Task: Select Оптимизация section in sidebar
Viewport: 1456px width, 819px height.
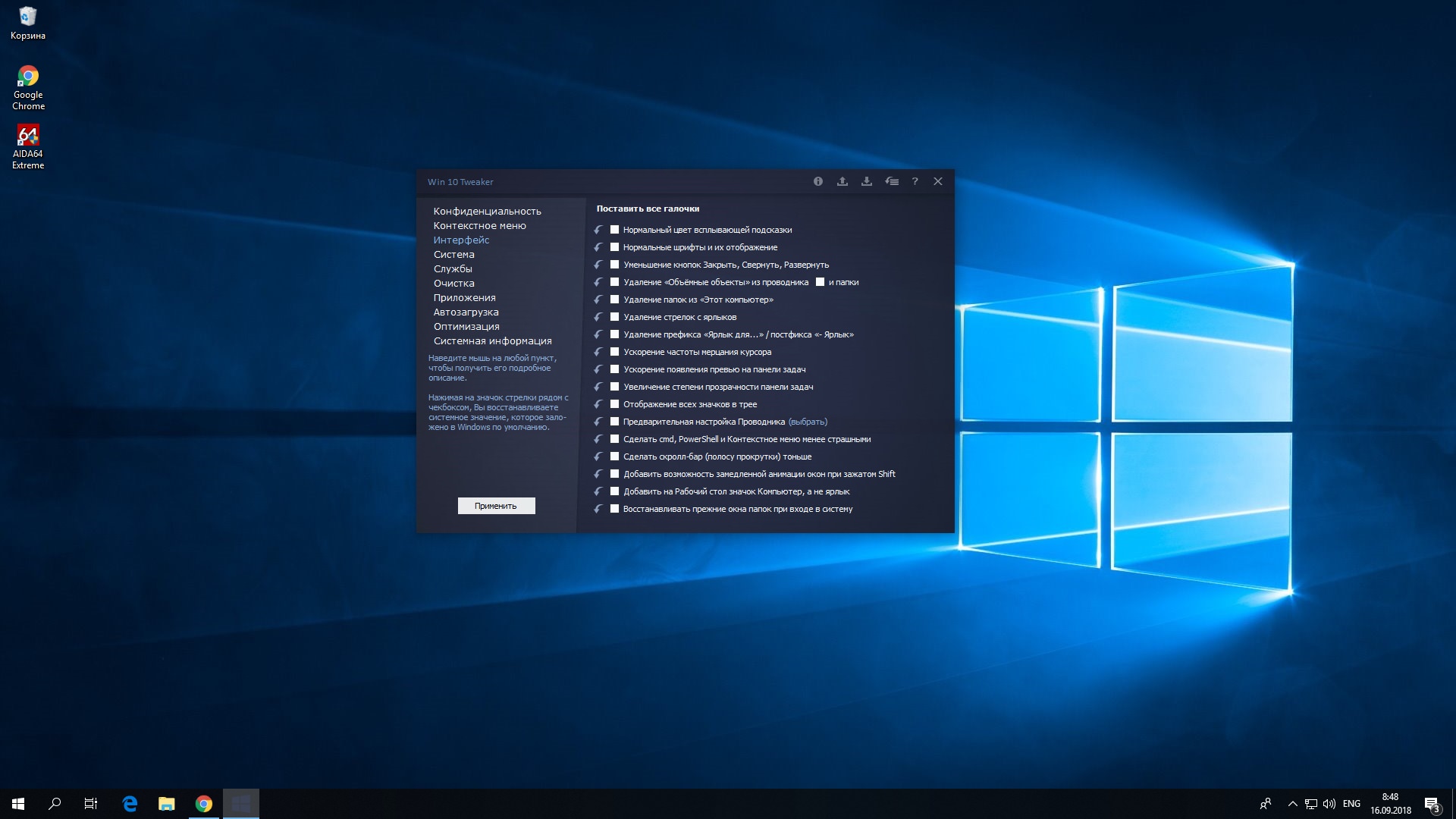Action: coord(466,326)
